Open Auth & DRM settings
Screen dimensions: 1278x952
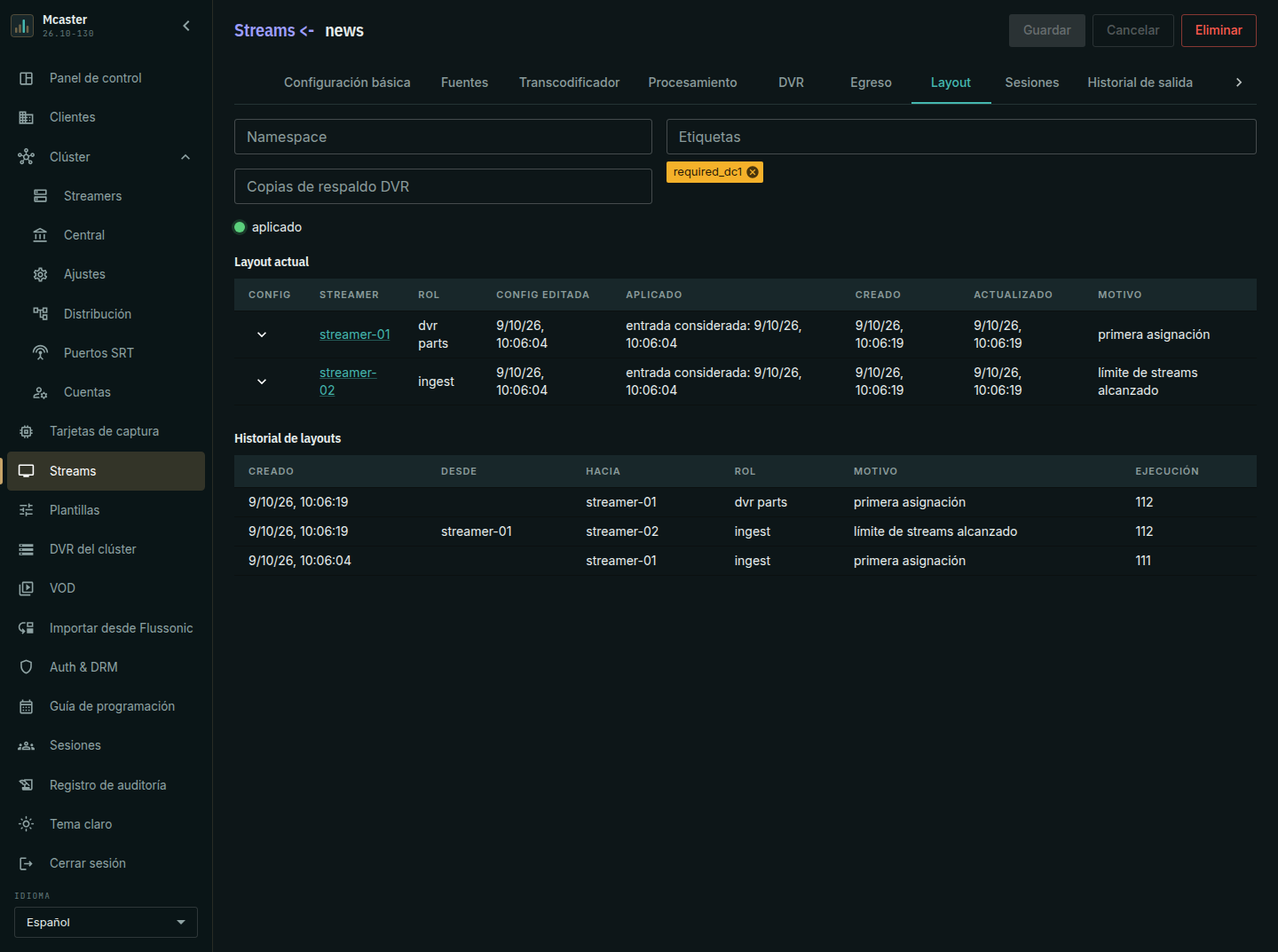[x=106, y=667]
